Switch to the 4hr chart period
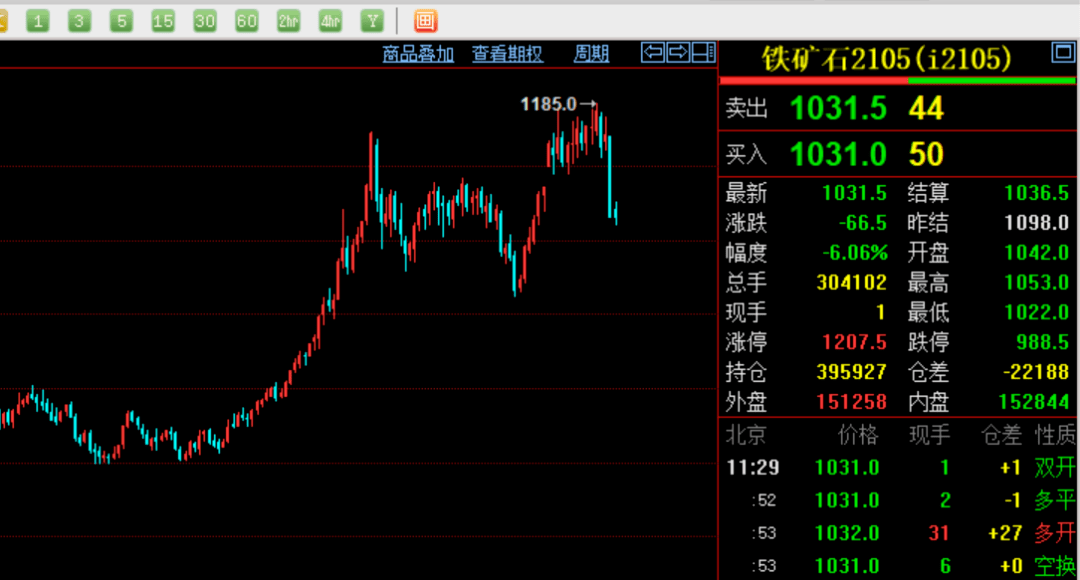This screenshot has height=580, width=1080. click(330, 20)
